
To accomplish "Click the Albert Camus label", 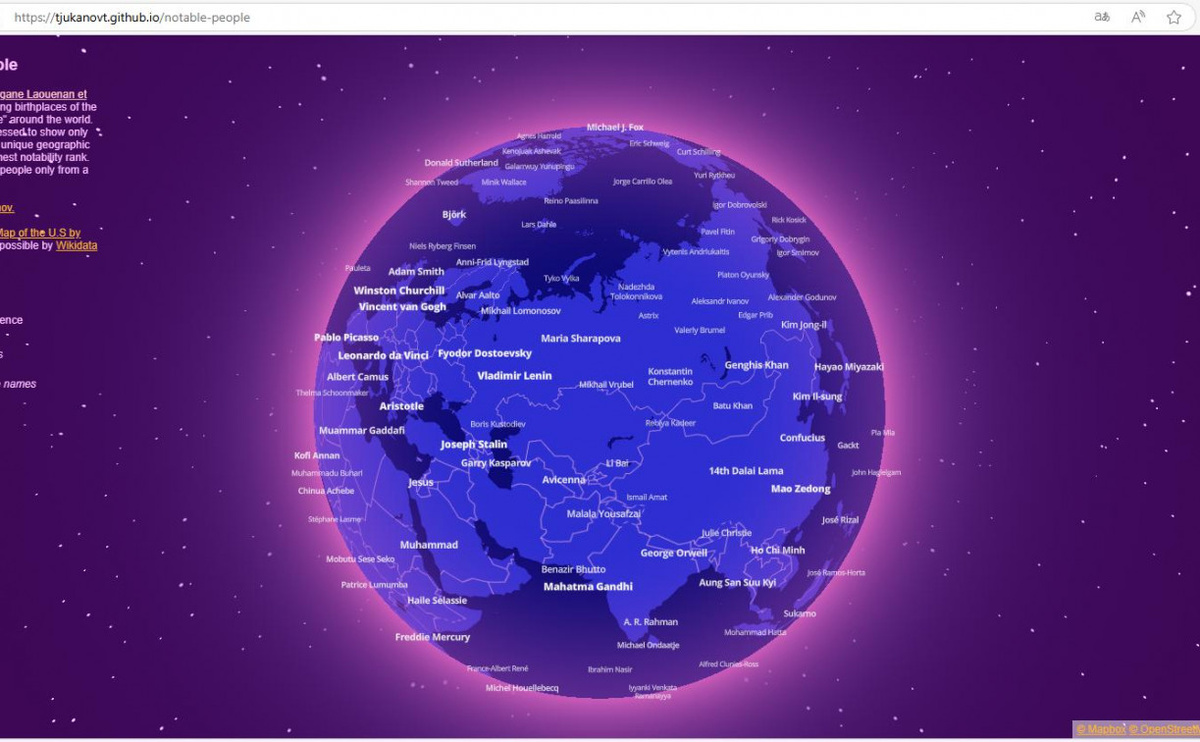I will click(357, 377).
